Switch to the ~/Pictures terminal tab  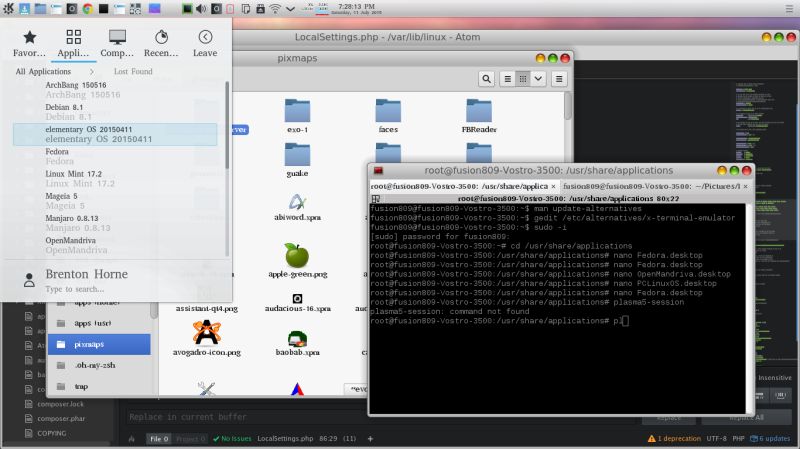652,186
